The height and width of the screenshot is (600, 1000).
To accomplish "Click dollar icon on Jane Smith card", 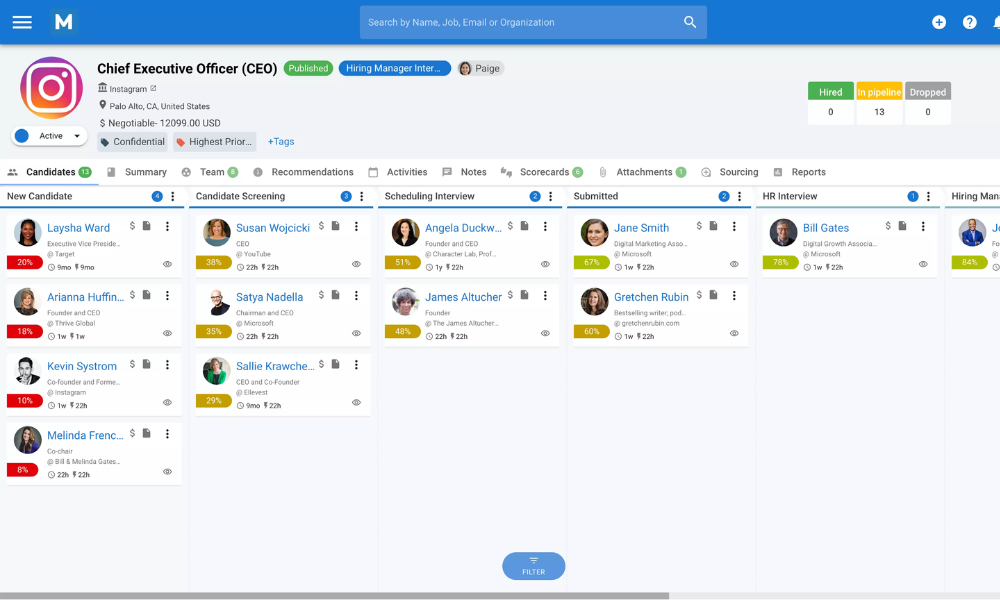I will pyautogui.click(x=699, y=226).
